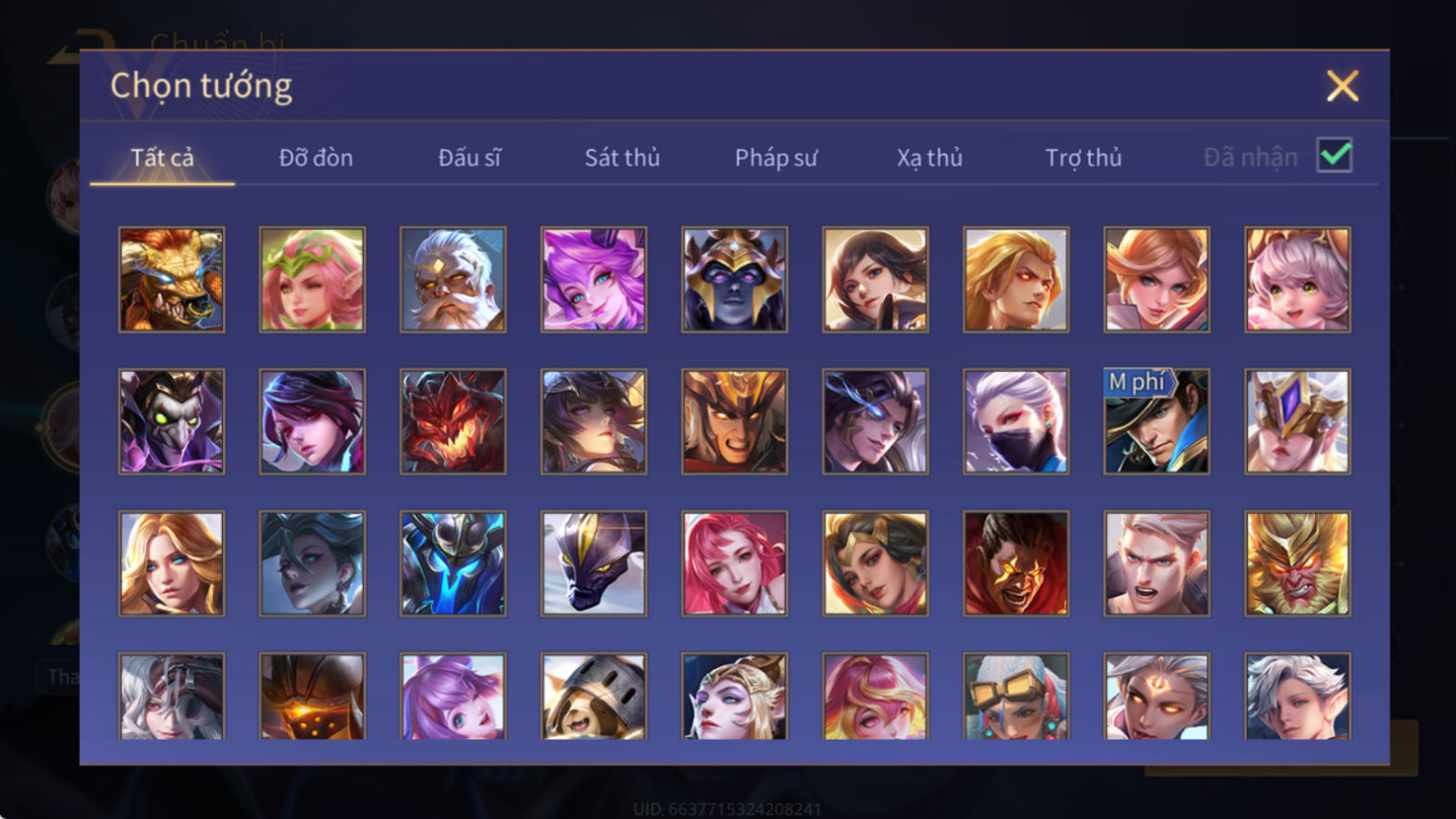Select the masked white-haired ninja hero

1016,422
